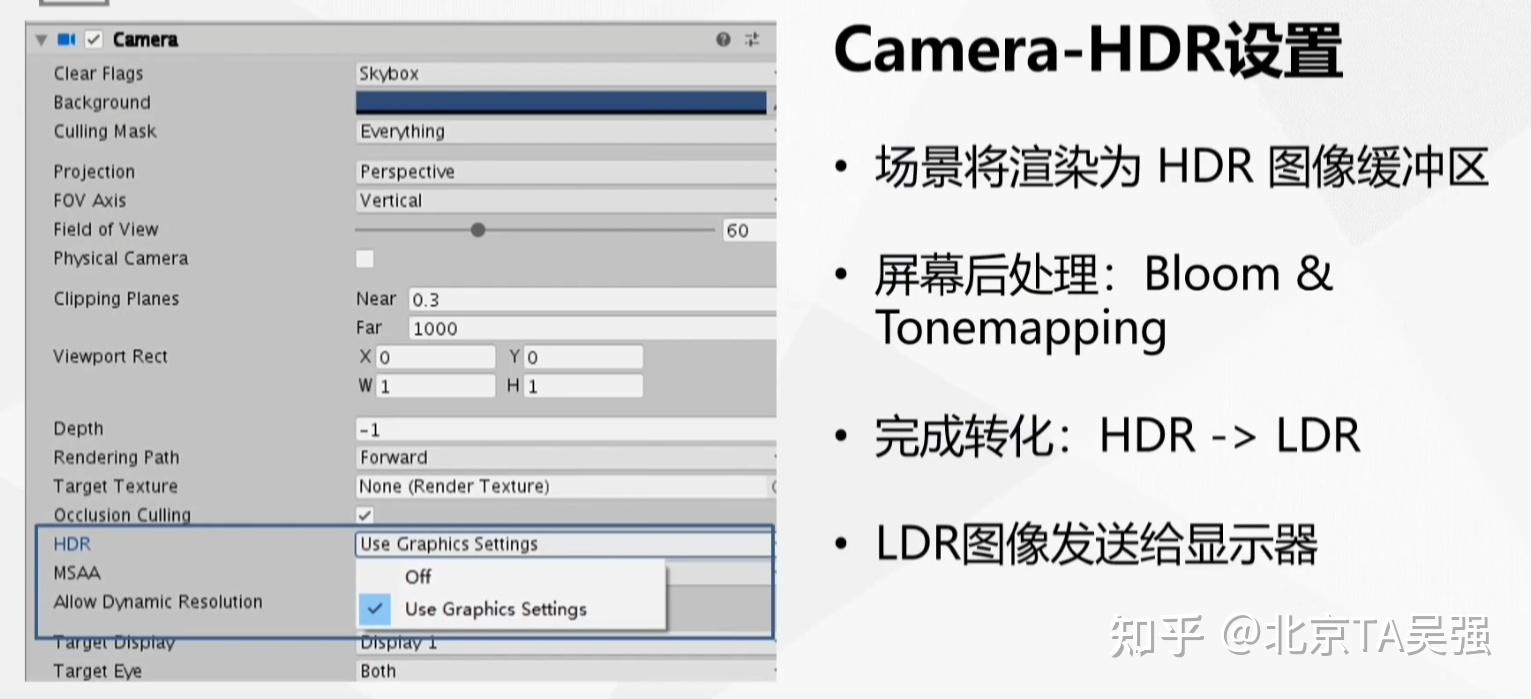Disable the Occlusion Culling checkbox
Viewport: 1531px width, 699px height.
(365, 514)
